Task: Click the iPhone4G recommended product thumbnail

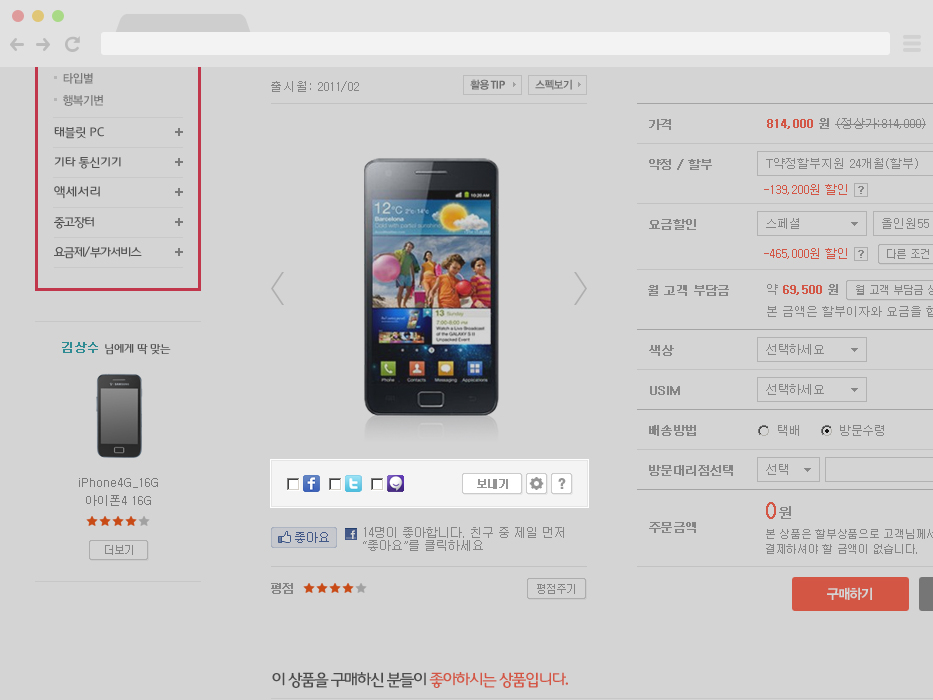Action: 119,415
